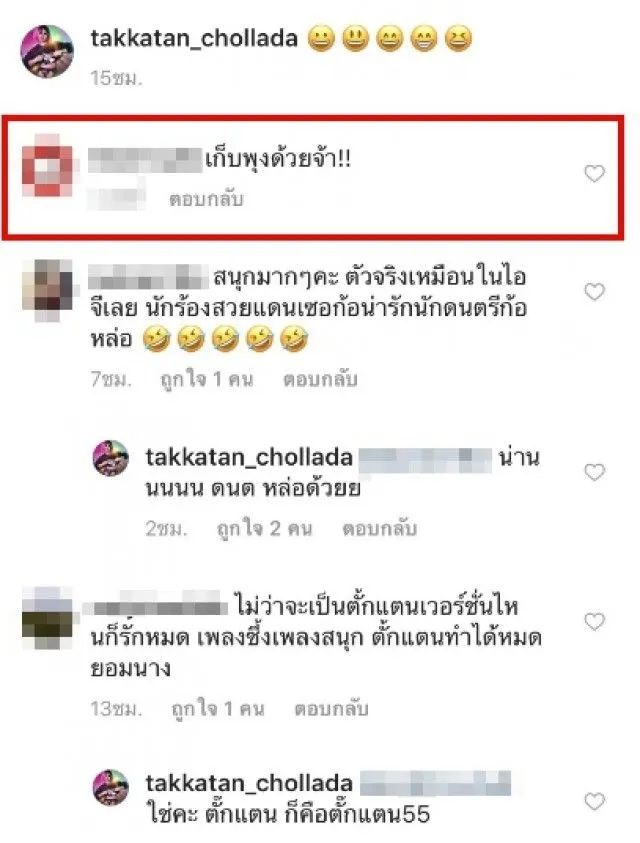640x843 pixels.
Task: Tap heart beside comment "ไม่ว่าจะเป็นตั๊กแตนเวอร์ชั่นไหน"
Action: [594, 621]
